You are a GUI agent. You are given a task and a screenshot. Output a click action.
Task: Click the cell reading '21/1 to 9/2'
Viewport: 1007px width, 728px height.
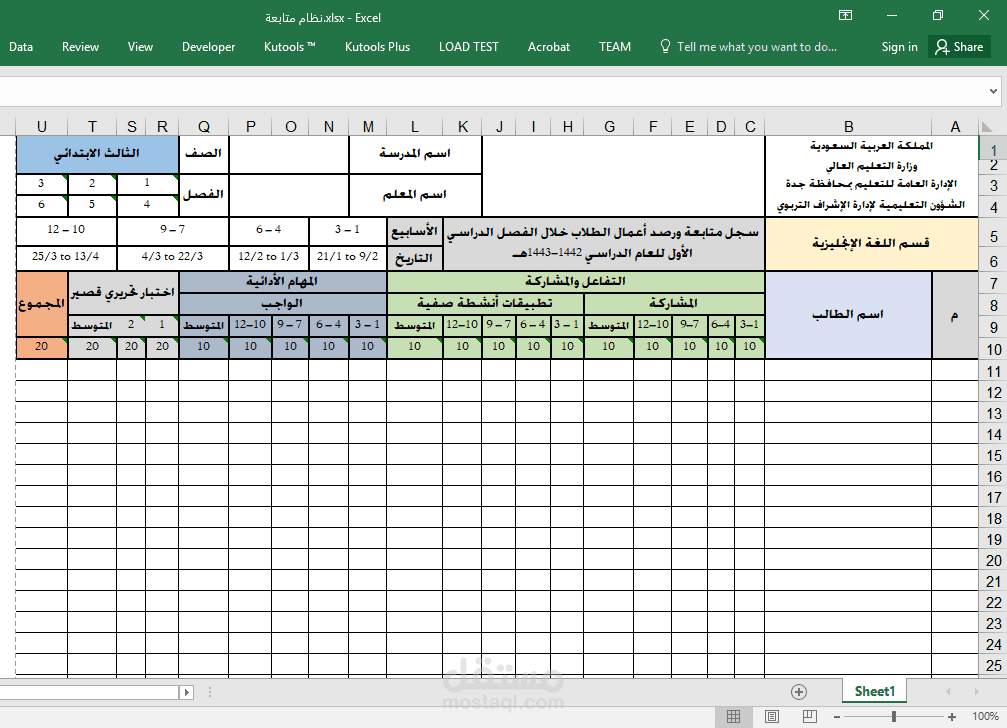[347, 256]
